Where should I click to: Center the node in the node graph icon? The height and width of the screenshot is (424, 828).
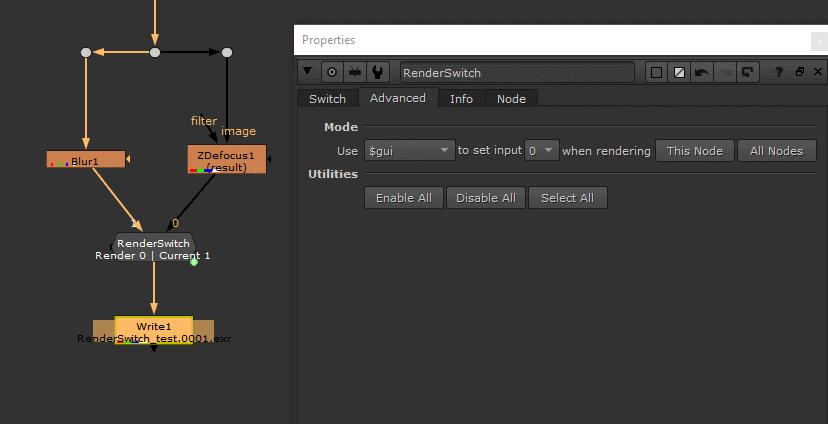(332, 72)
